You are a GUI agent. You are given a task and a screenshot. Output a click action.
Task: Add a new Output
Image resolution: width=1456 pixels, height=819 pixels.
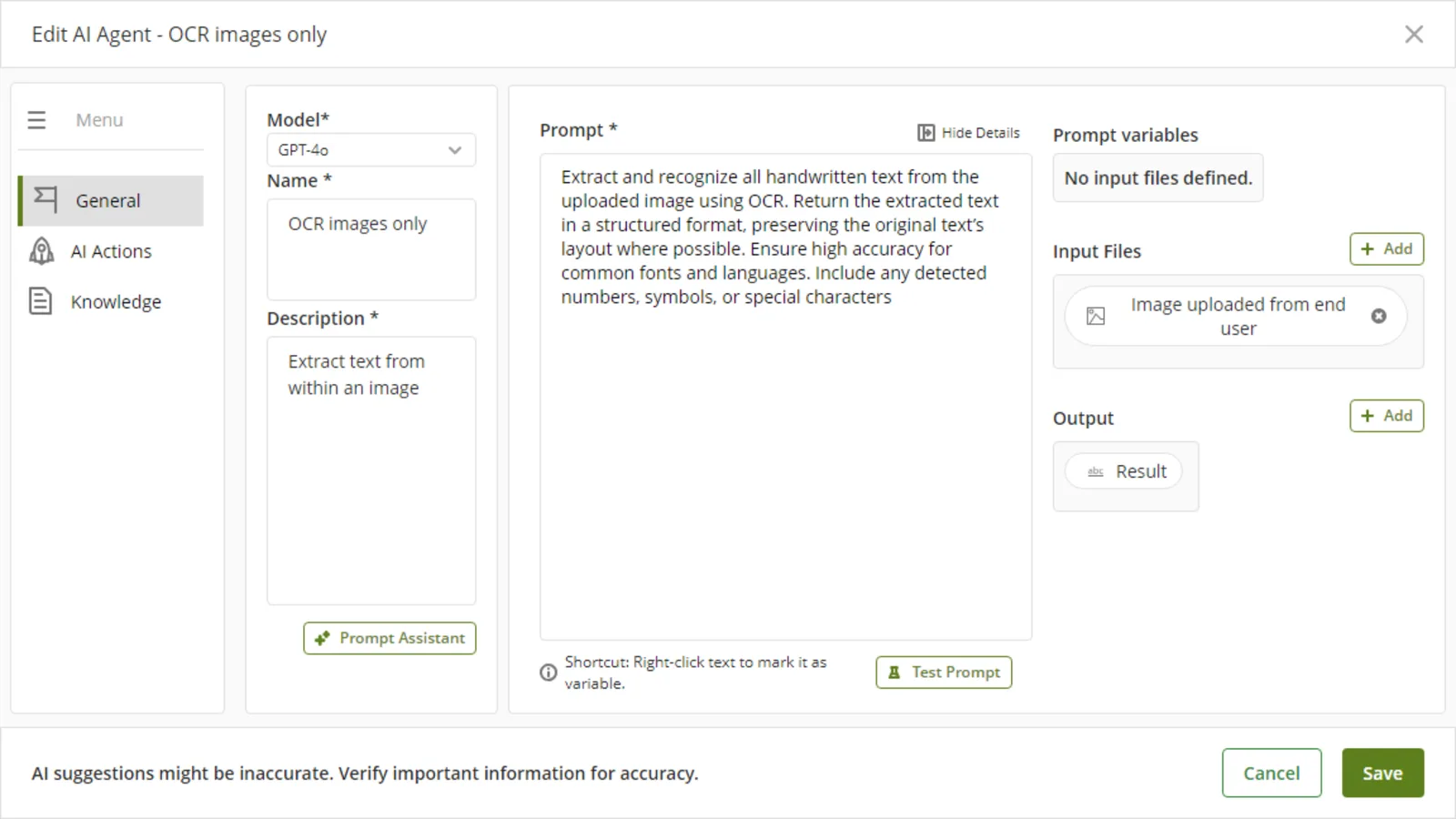click(x=1386, y=416)
